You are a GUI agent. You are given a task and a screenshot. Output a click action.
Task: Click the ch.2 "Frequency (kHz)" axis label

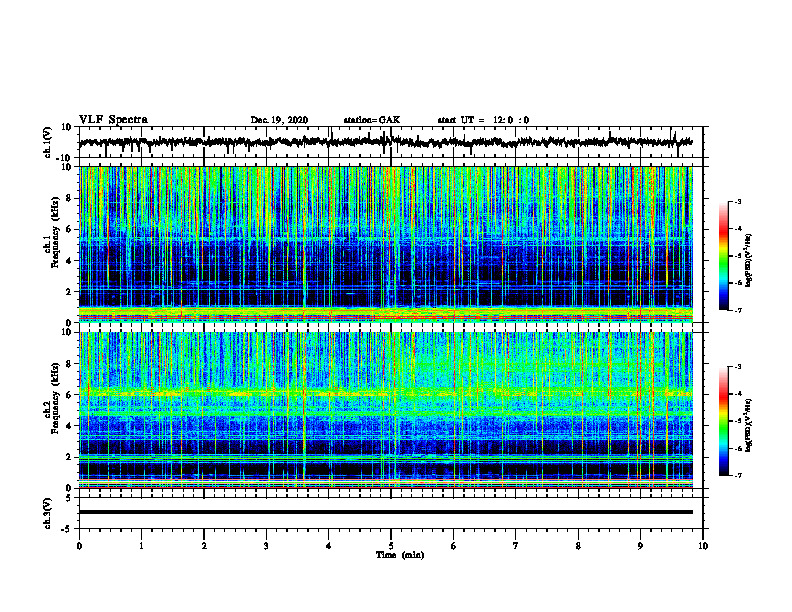tap(55, 398)
